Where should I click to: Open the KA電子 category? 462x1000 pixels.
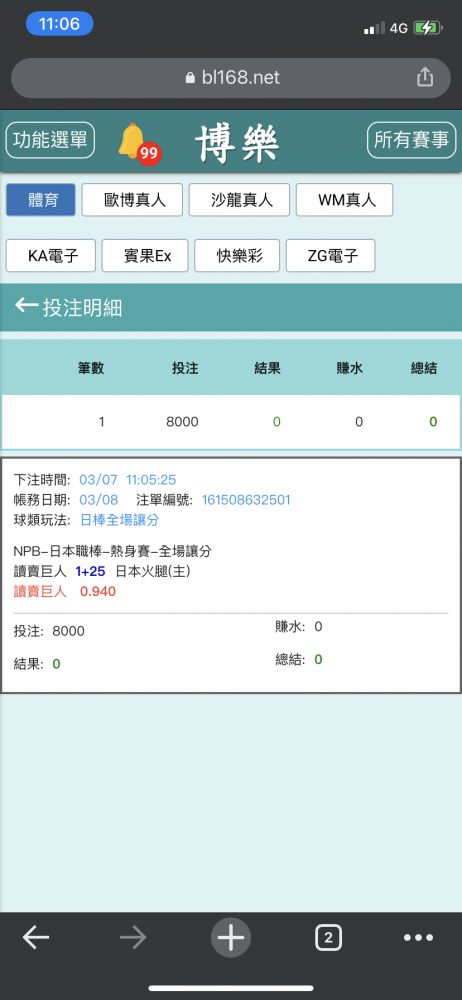tap(51, 256)
